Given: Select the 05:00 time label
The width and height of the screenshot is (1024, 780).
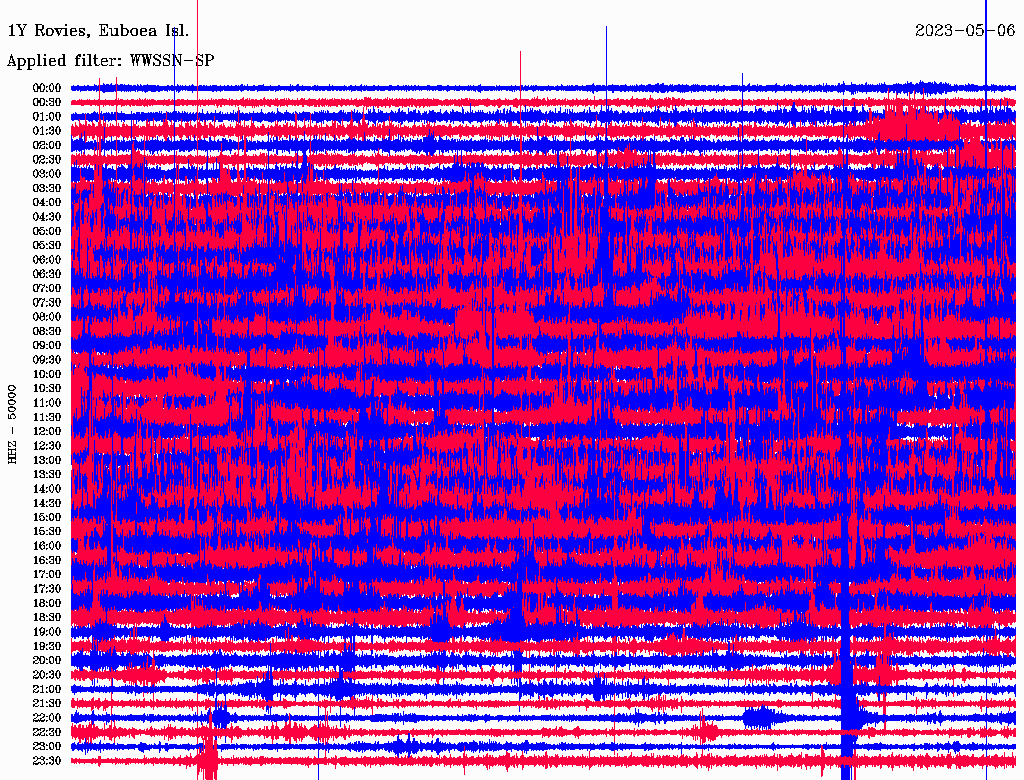Looking at the screenshot, I should (x=47, y=231).
